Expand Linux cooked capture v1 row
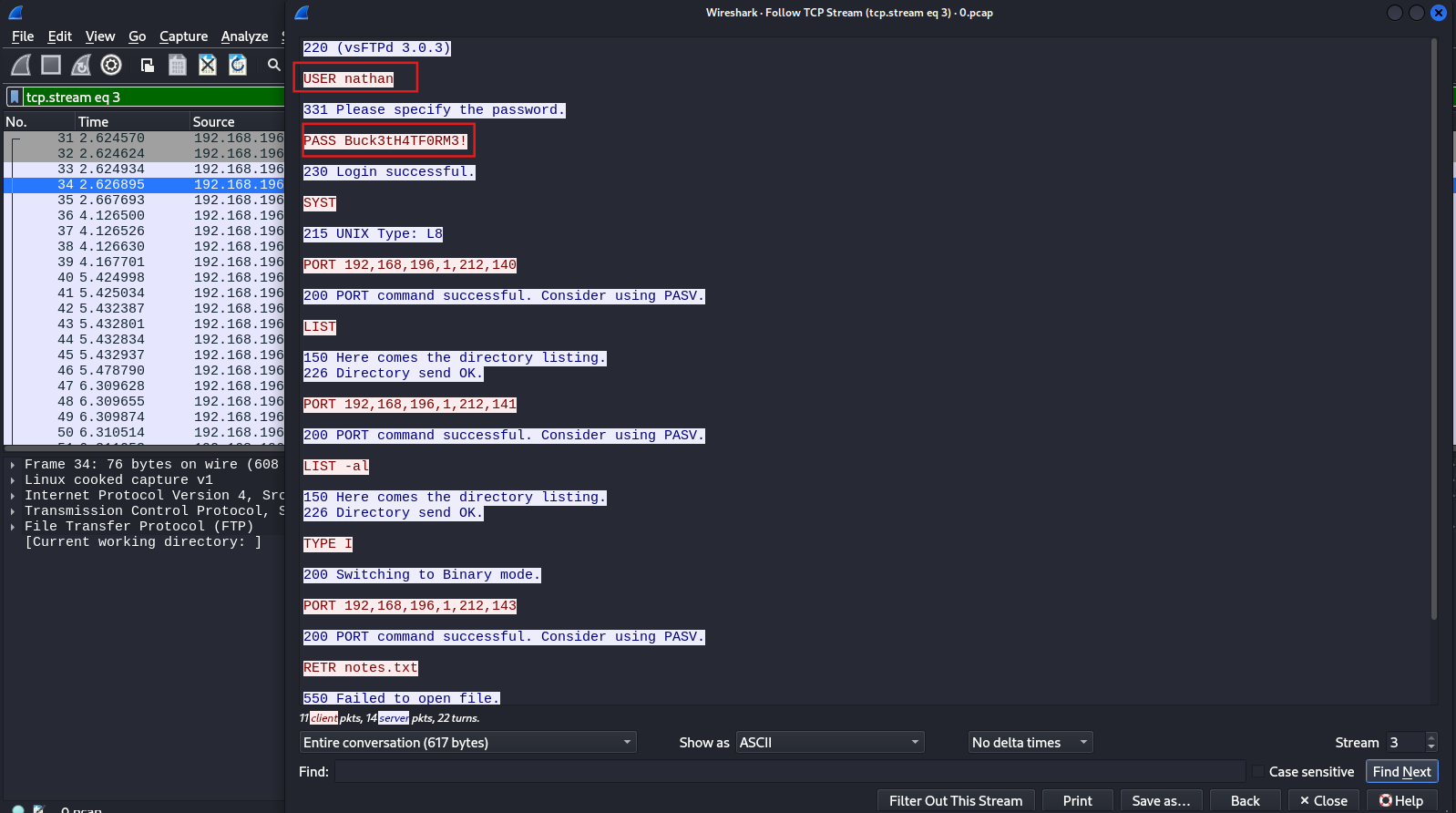 [x=13, y=480]
